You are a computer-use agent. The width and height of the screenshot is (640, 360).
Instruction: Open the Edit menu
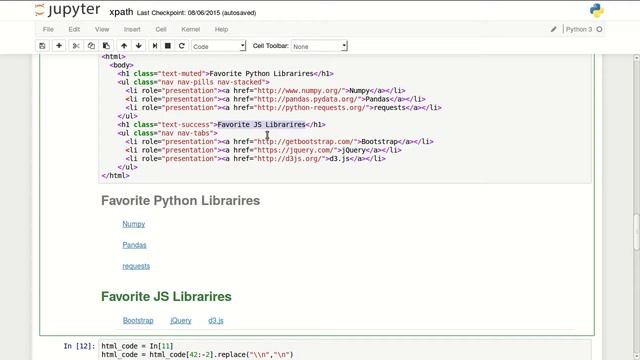point(74,29)
